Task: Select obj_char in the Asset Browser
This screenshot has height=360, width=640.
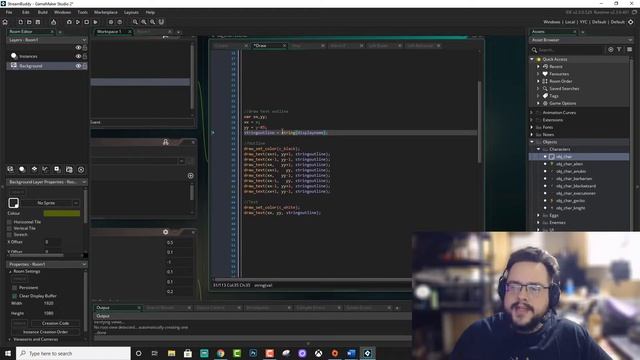Action: pyautogui.click(x=564, y=157)
